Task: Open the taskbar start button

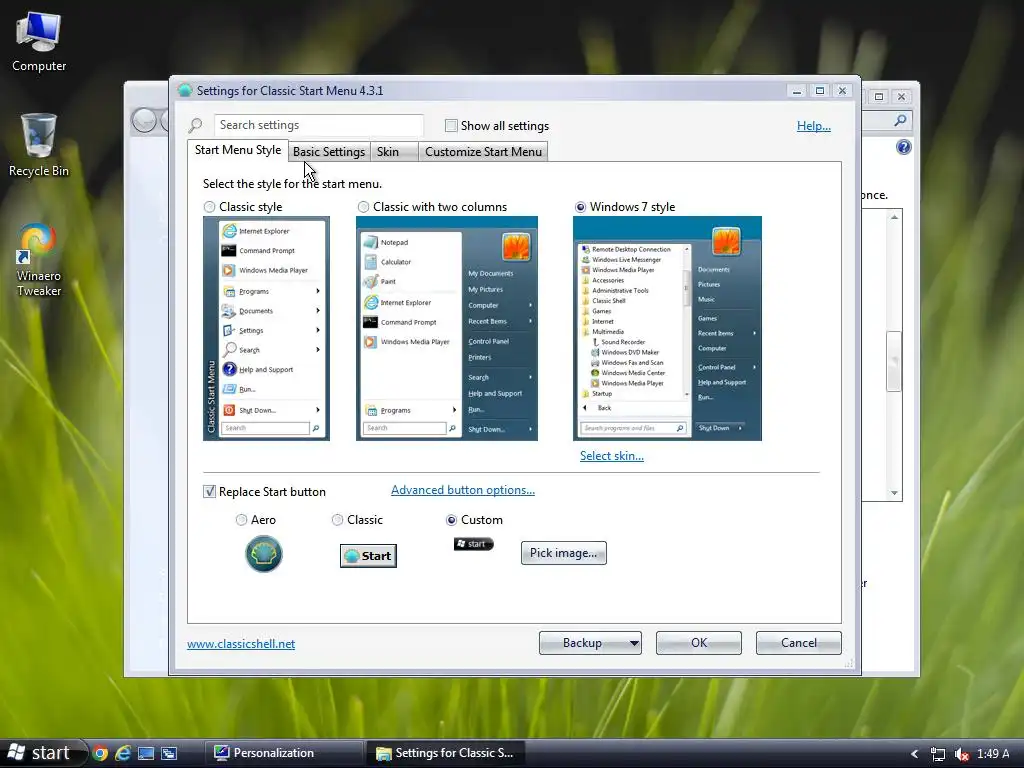Action: [42, 753]
